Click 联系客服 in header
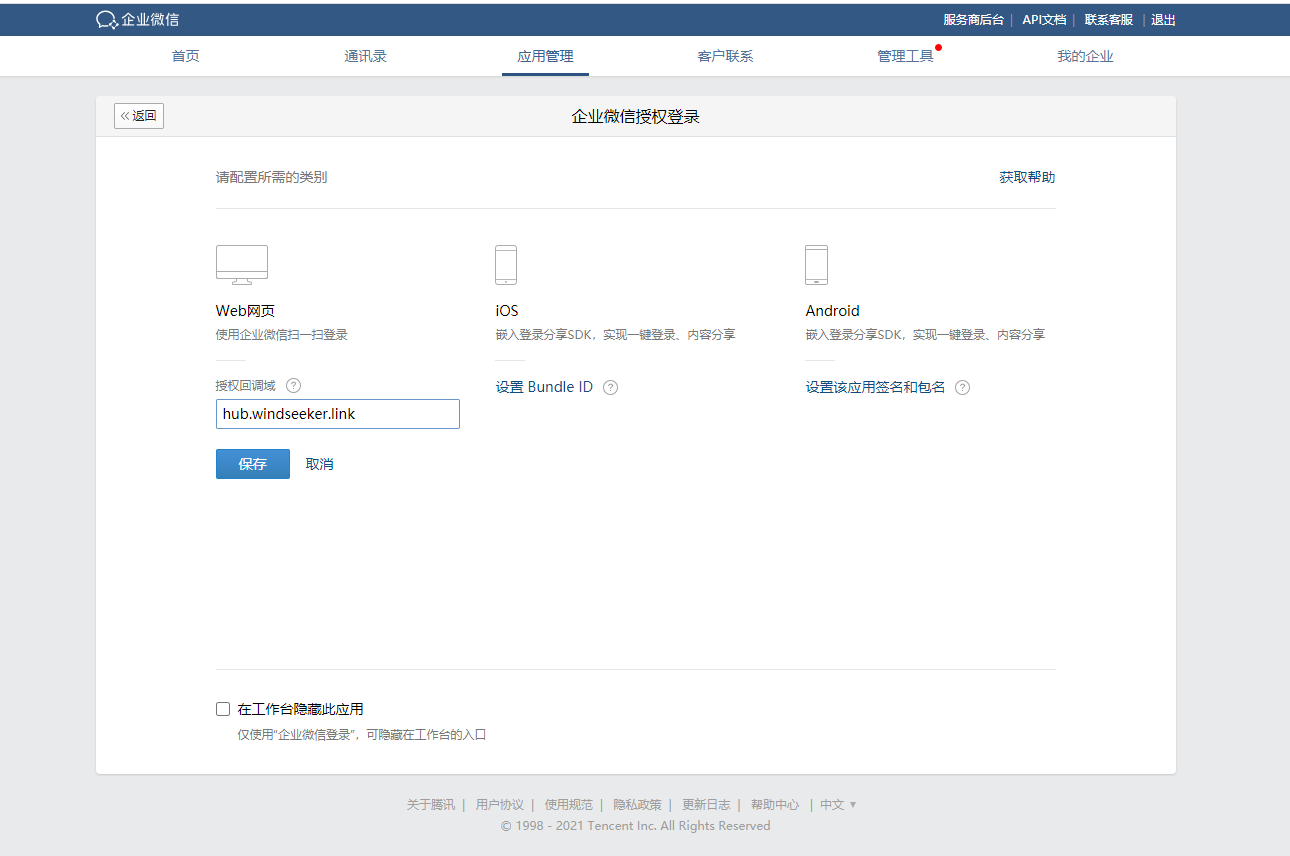 [1109, 20]
